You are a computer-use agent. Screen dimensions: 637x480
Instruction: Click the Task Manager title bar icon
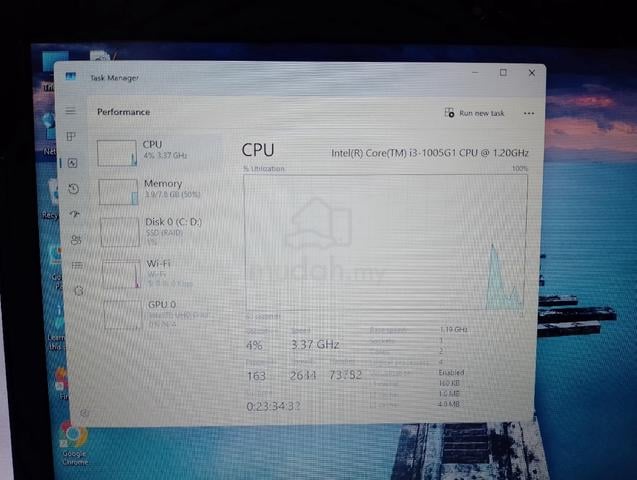(71, 76)
